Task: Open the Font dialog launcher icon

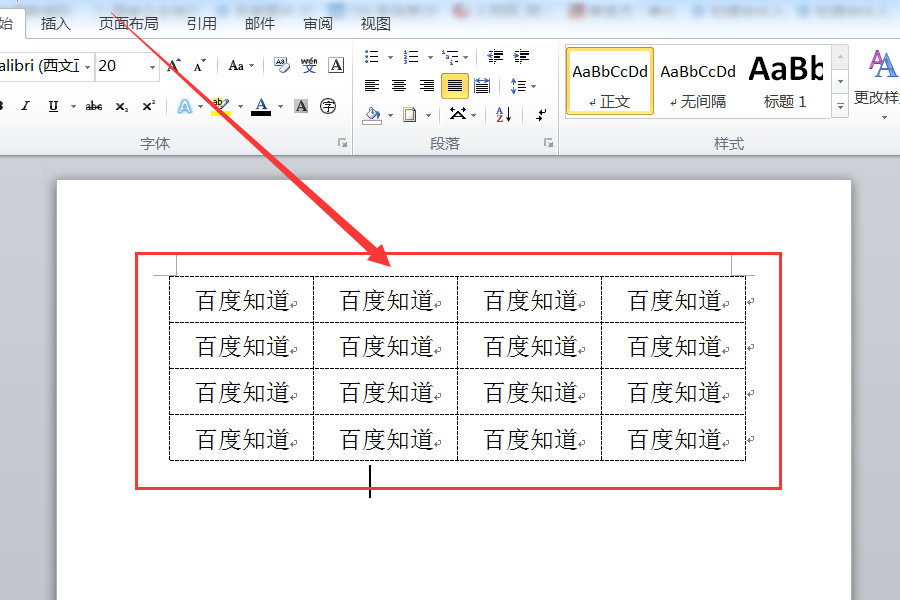Action: click(x=343, y=143)
